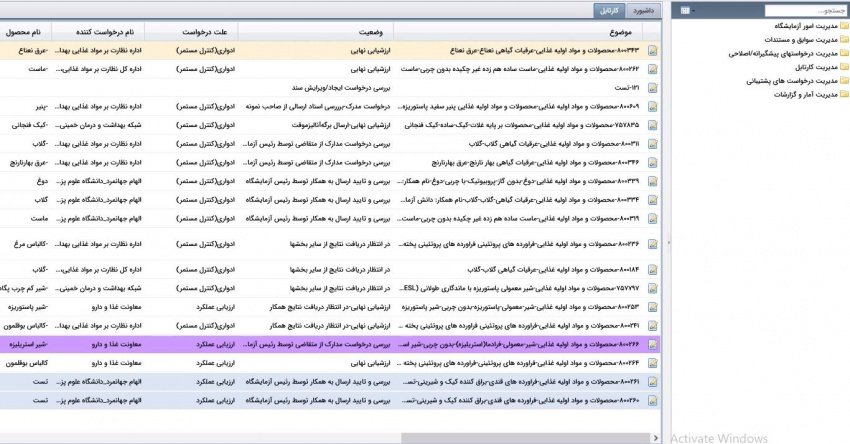This screenshot has height=444, width=850.
Task: Select subject text of request 800184
Action: (553, 270)
